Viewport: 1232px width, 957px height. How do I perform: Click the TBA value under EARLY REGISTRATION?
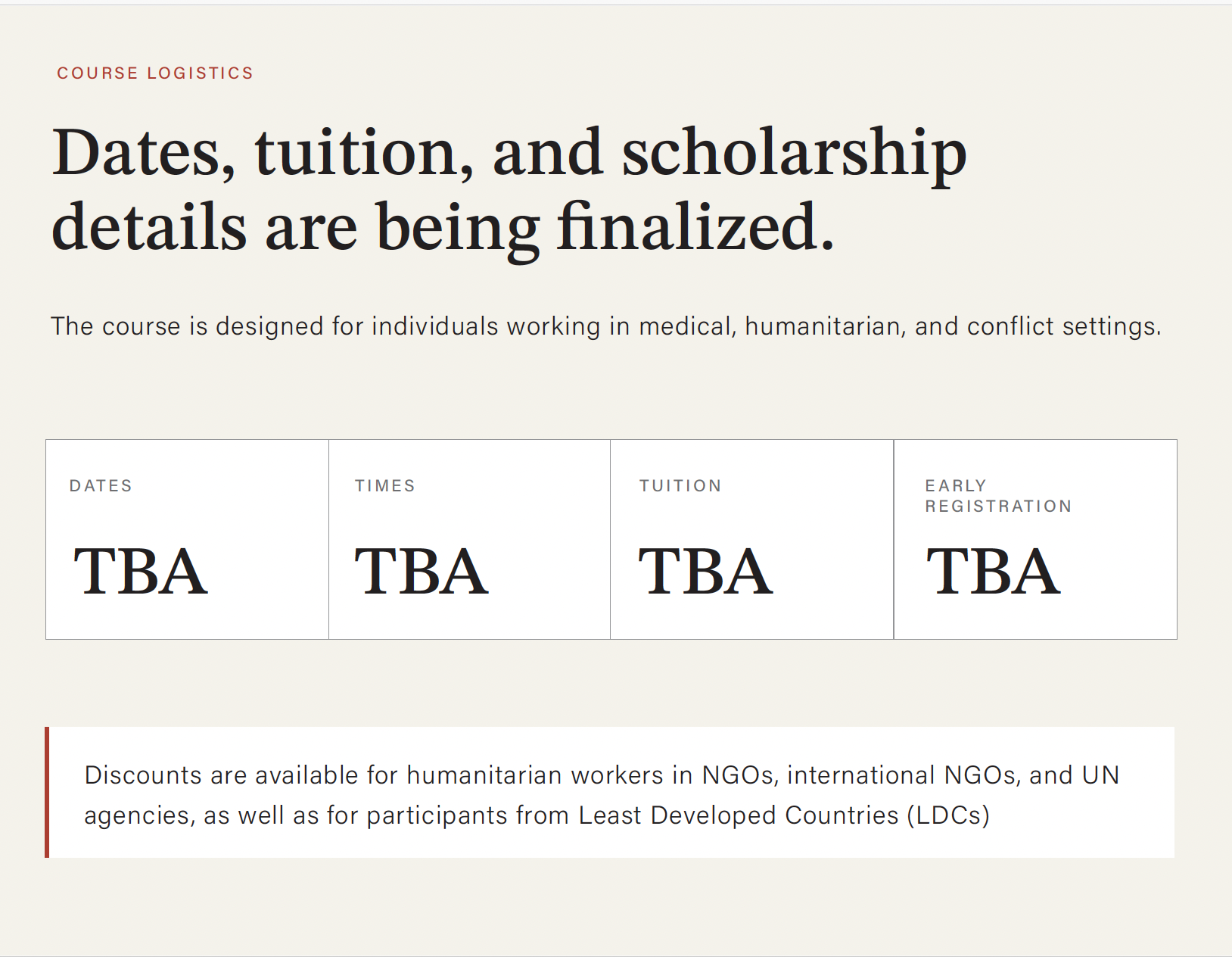(x=993, y=572)
